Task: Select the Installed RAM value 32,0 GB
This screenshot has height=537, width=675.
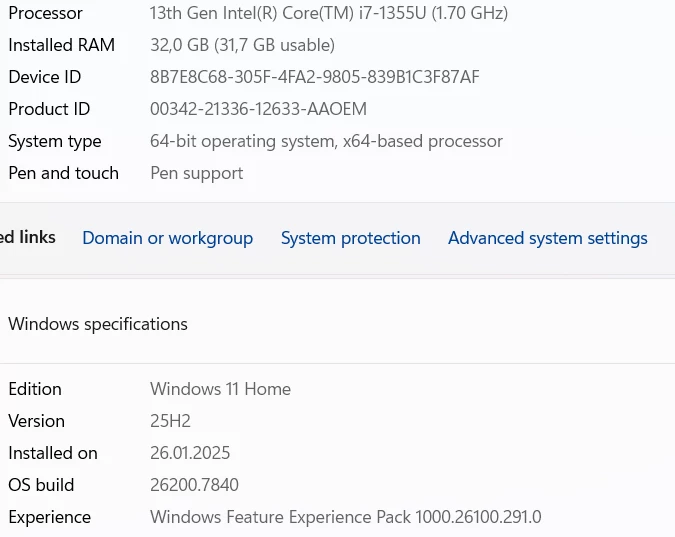Action: pyautogui.click(x=242, y=45)
